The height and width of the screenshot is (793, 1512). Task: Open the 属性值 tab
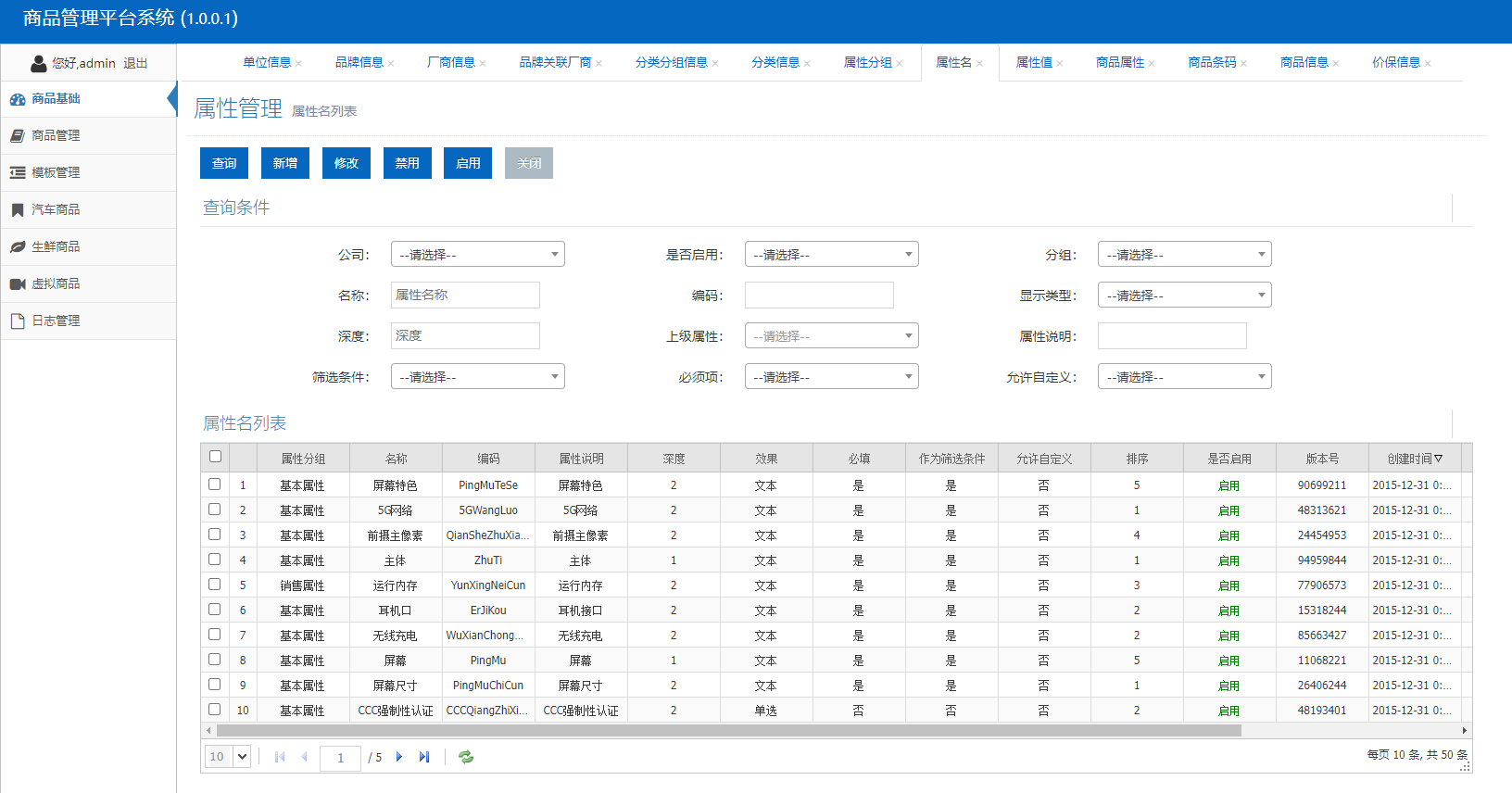click(x=1034, y=63)
